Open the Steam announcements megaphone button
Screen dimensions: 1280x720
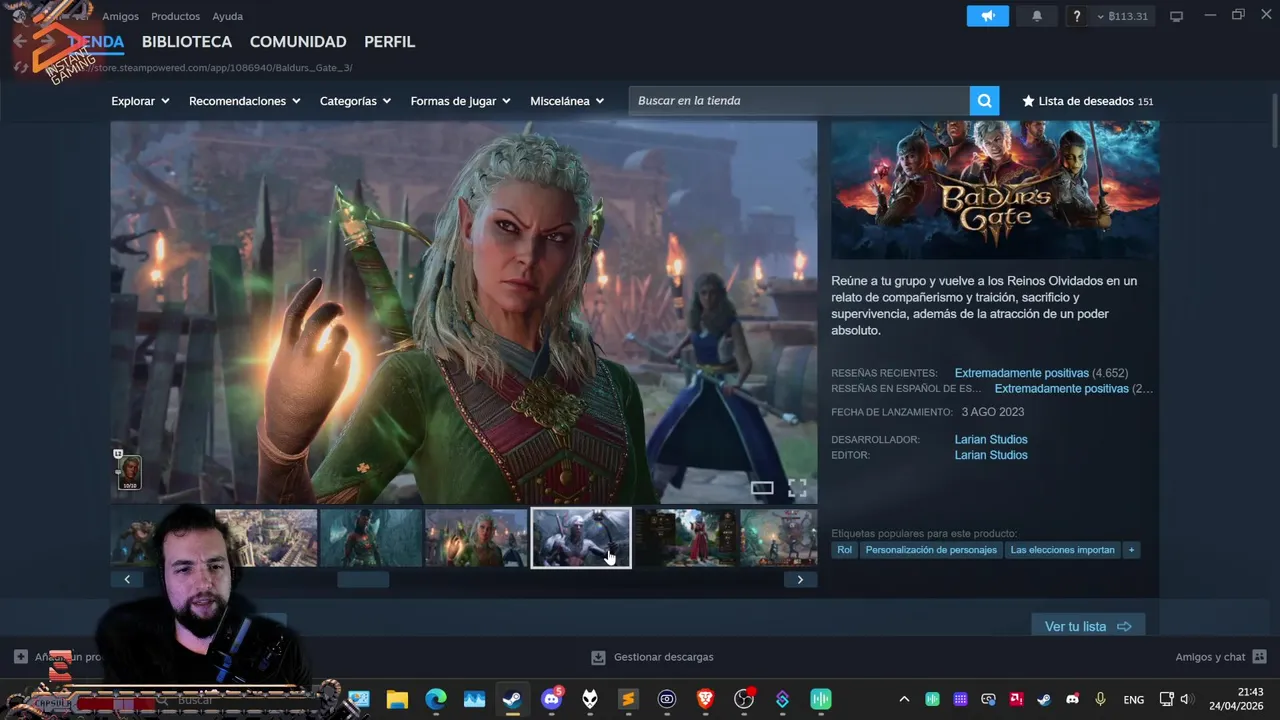[x=987, y=16]
